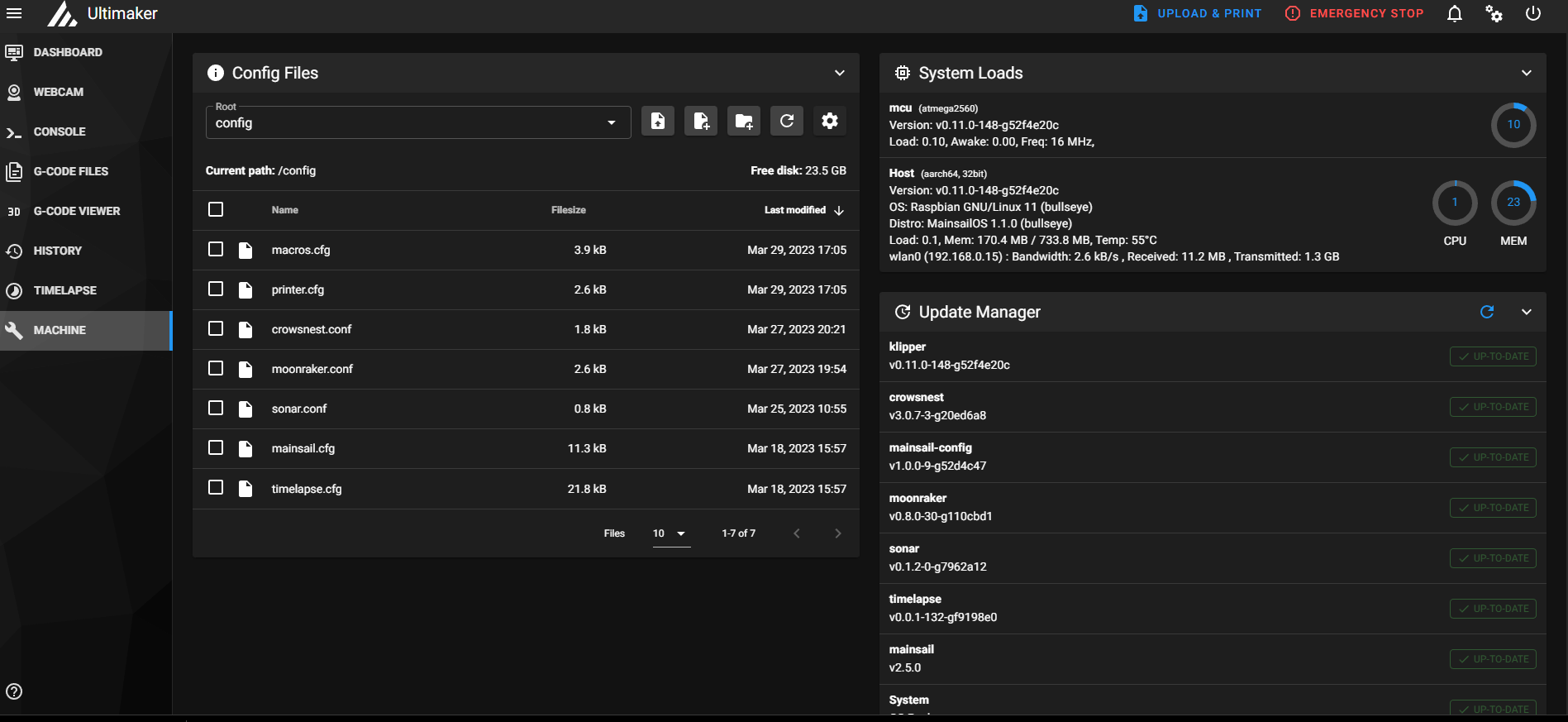Click the crowsnest.conf file icon
The width and height of the screenshot is (1568, 722).
point(245,329)
